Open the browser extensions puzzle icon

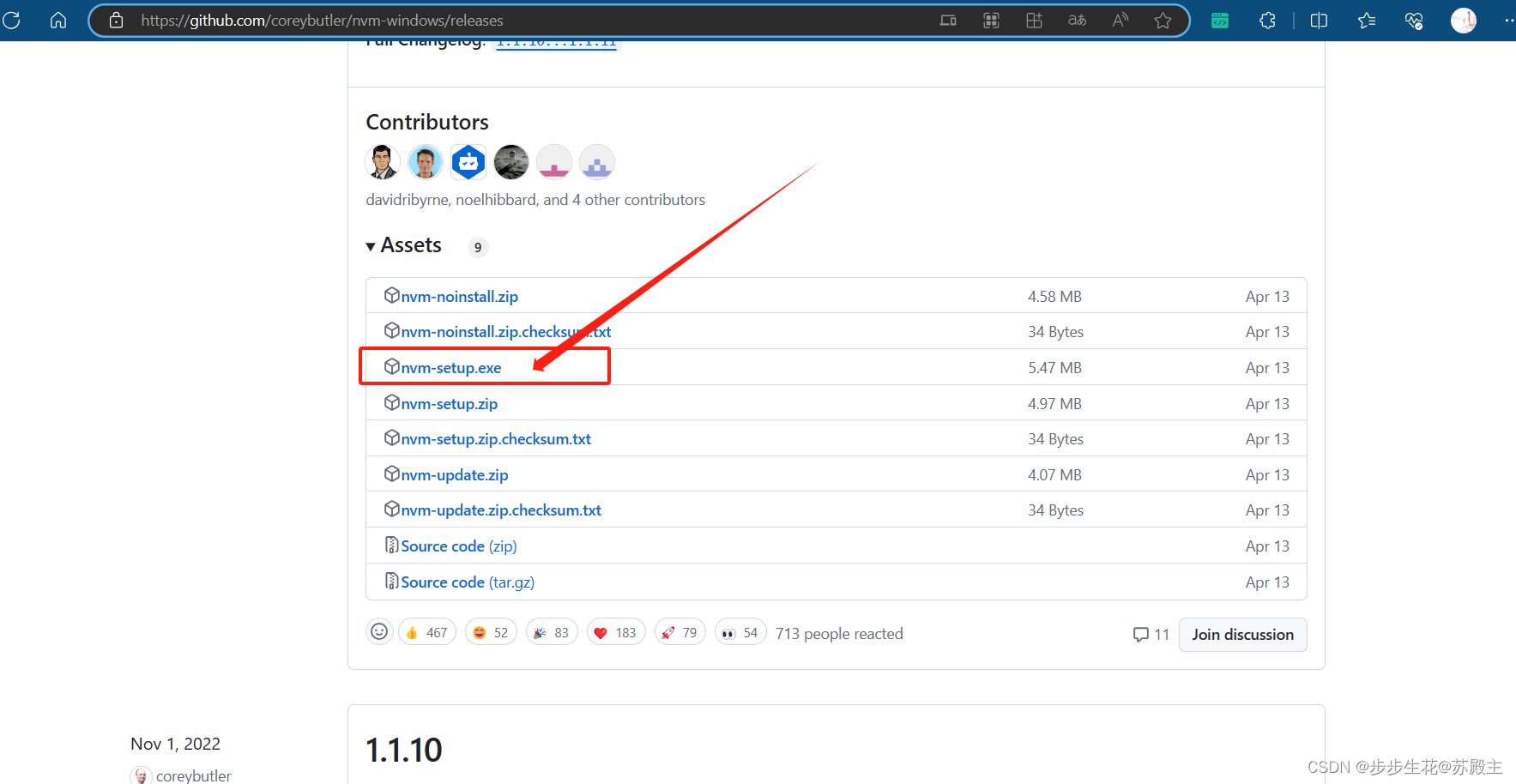click(1267, 20)
